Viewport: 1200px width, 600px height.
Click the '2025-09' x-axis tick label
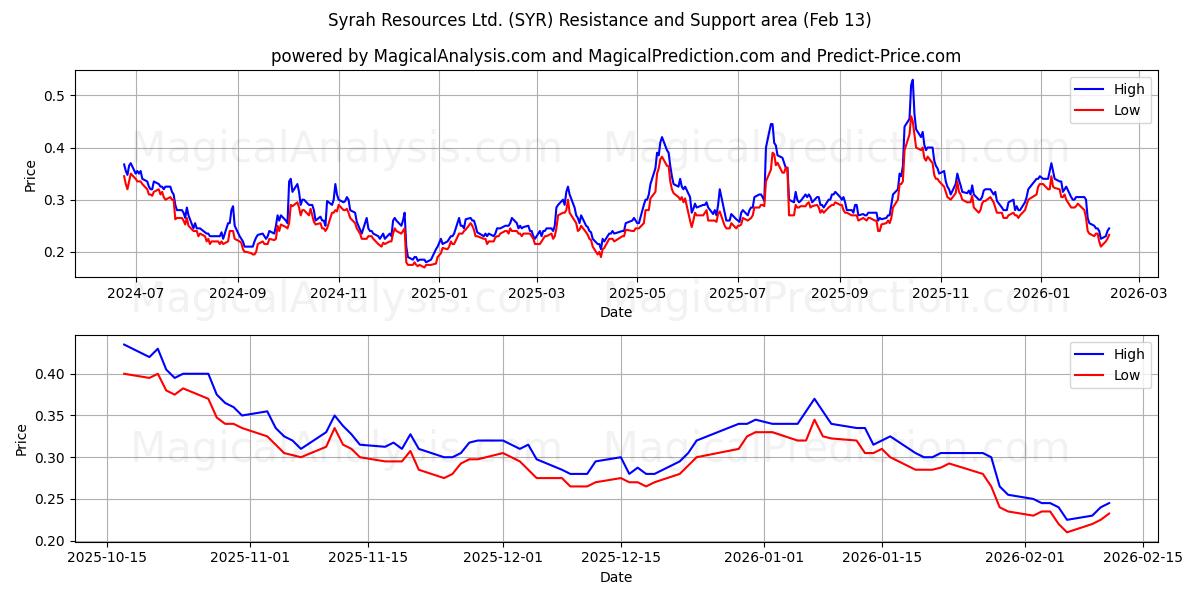click(839, 294)
